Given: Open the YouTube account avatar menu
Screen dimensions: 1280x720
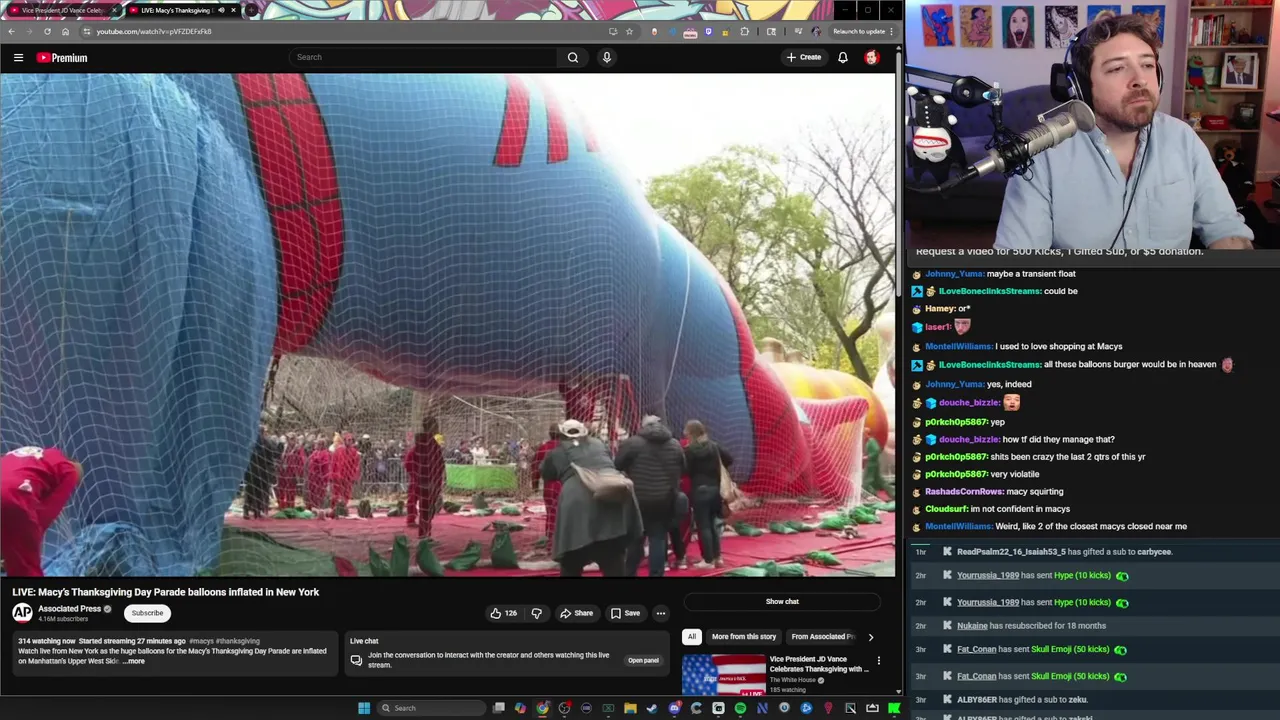Looking at the screenshot, I should (x=872, y=57).
